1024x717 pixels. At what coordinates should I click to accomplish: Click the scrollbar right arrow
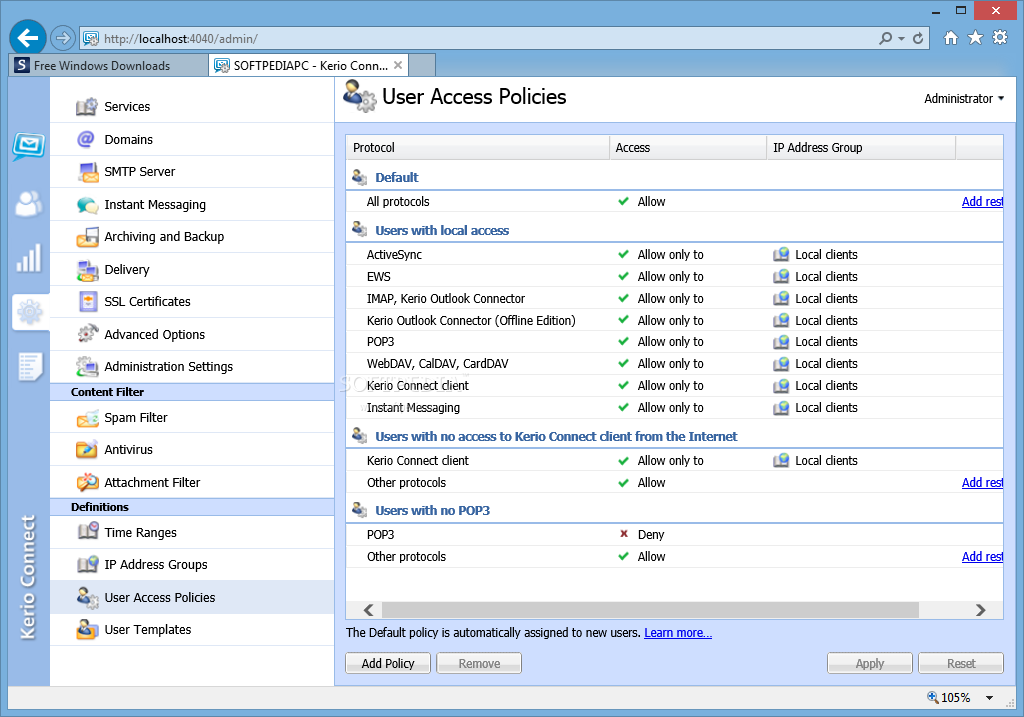(980, 610)
